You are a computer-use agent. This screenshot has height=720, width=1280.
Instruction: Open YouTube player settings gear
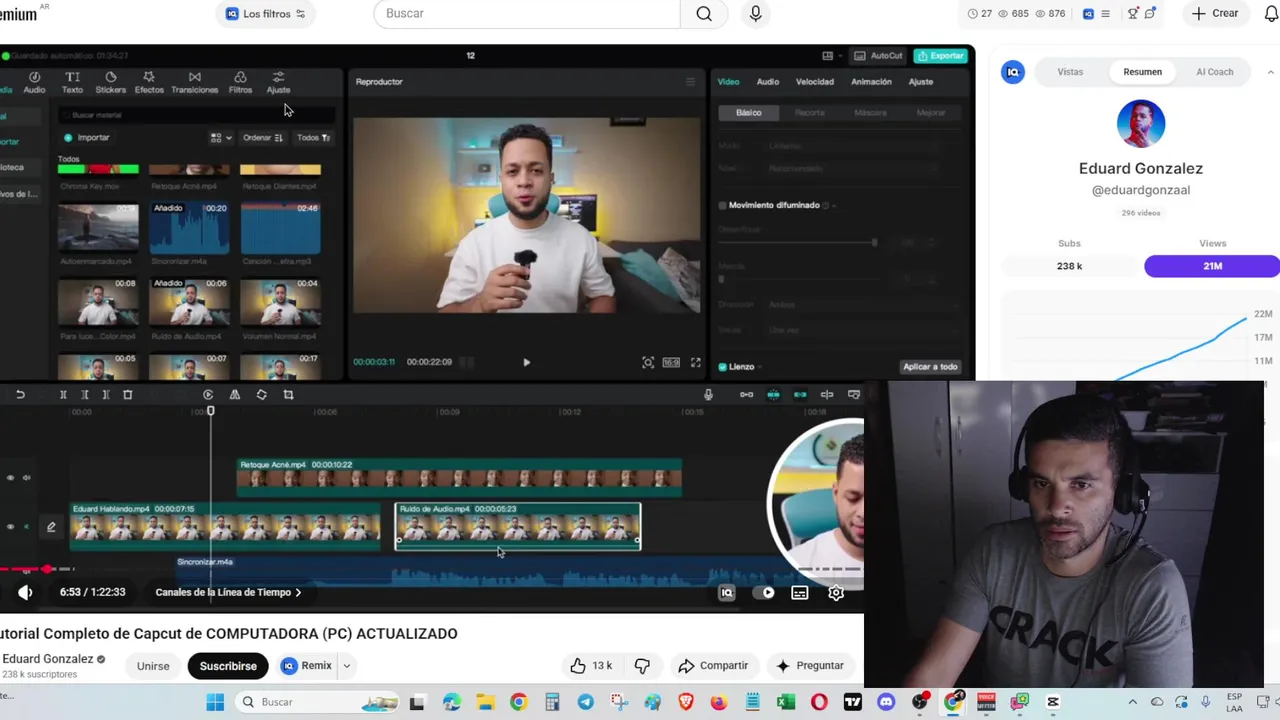point(836,593)
